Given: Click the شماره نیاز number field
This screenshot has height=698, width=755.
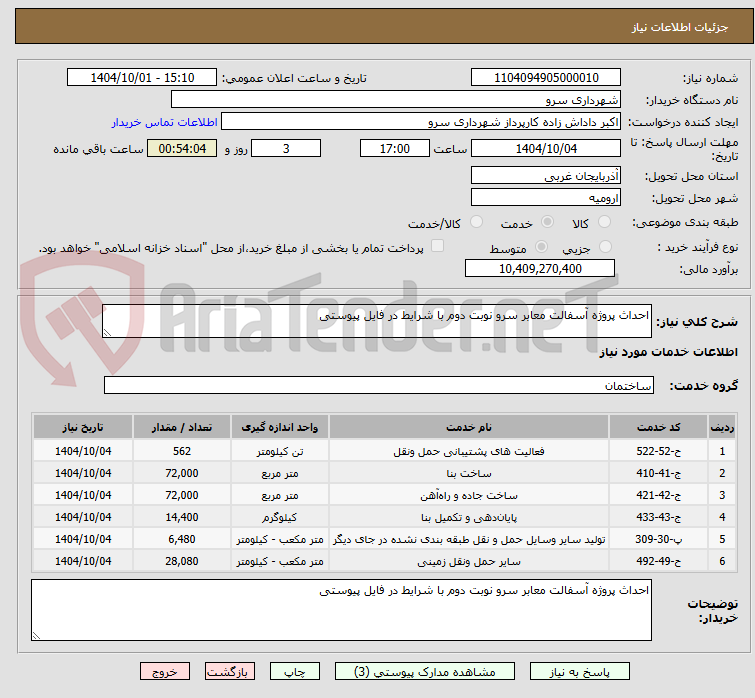Looking at the screenshot, I should [x=546, y=78].
